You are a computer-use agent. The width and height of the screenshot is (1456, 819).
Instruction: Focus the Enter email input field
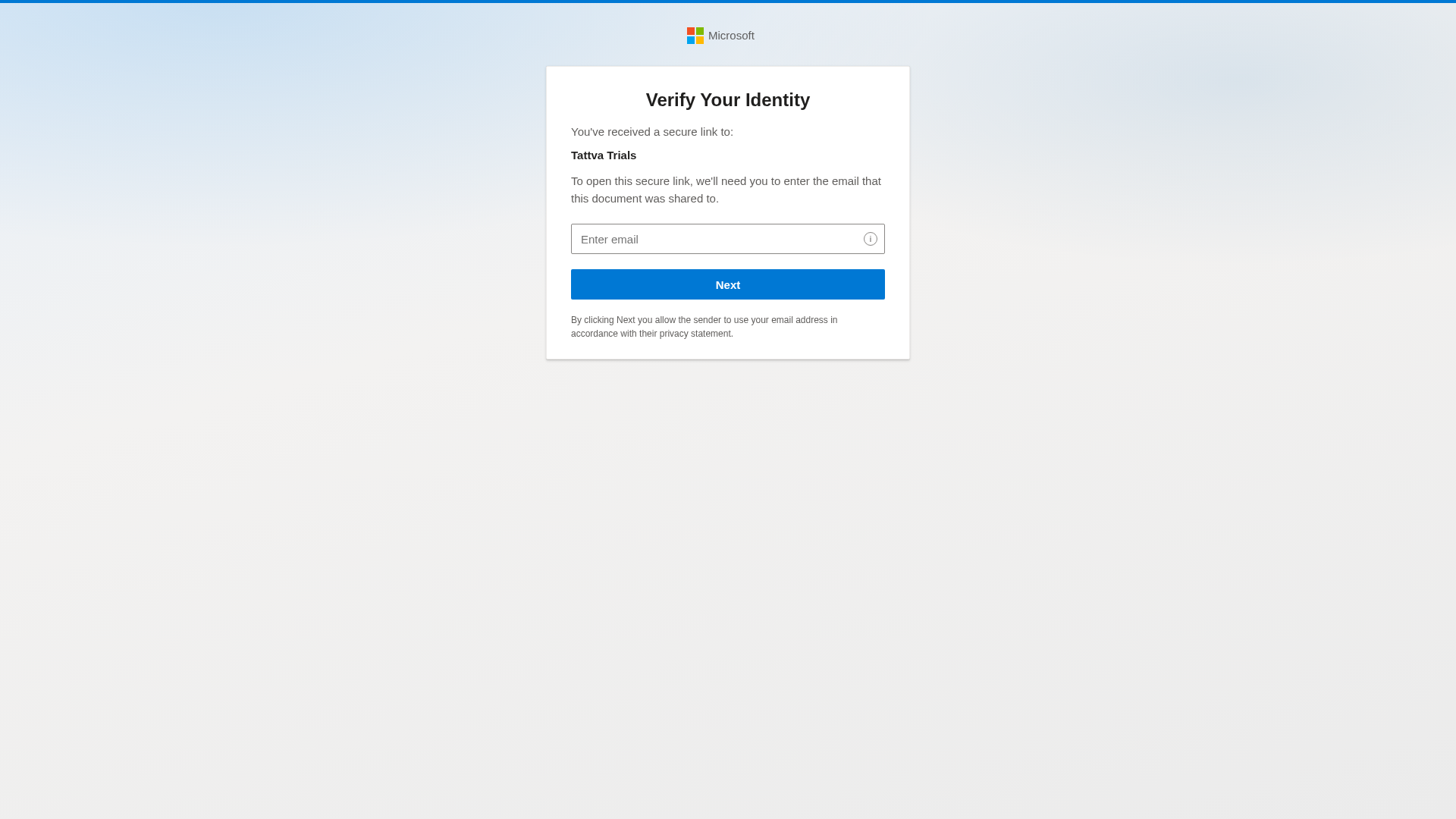pos(727,239)
